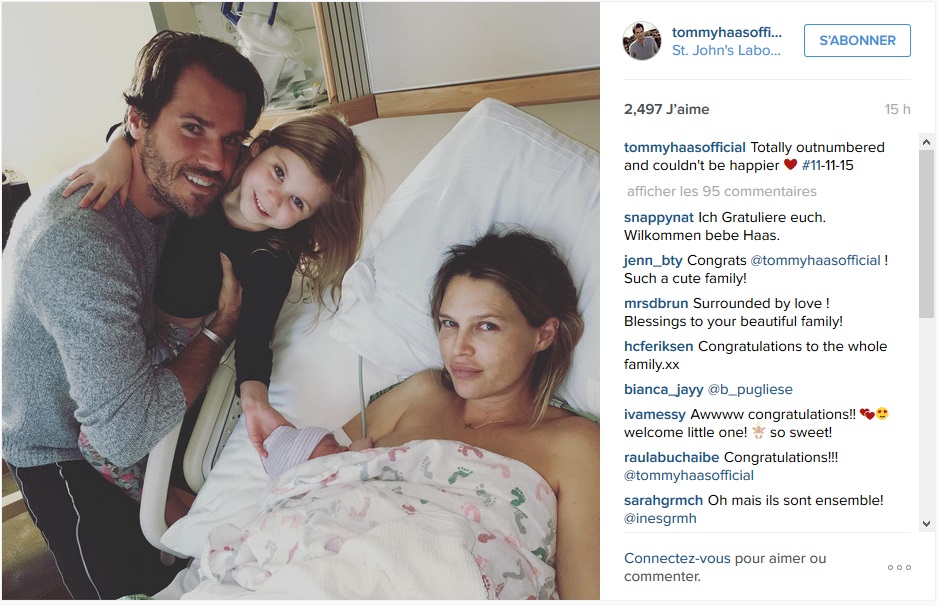The image size is (937, 606).
Task: Open ivamessy commenter profile
Action: click(x=655, y=415)
